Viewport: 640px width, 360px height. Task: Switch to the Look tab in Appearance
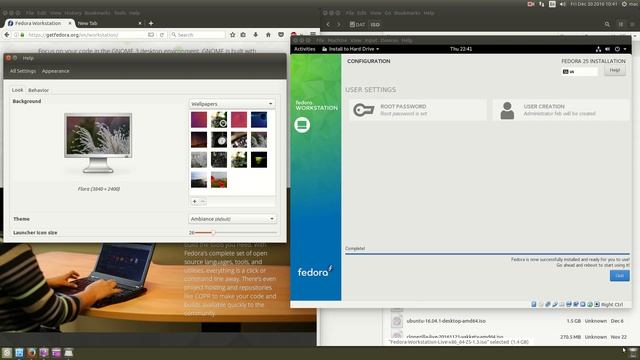click(x=17, y=90)
